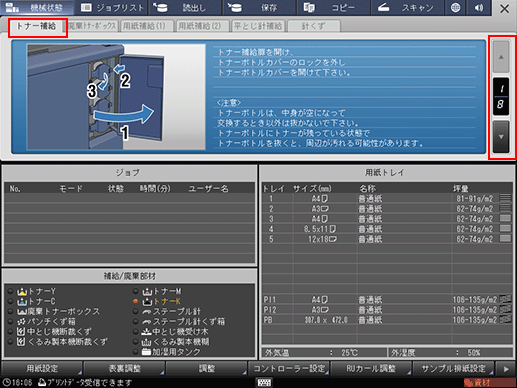Screen dimensions: 517x388
Task: Open the speaker volume icon
Action: pos(479,8)
